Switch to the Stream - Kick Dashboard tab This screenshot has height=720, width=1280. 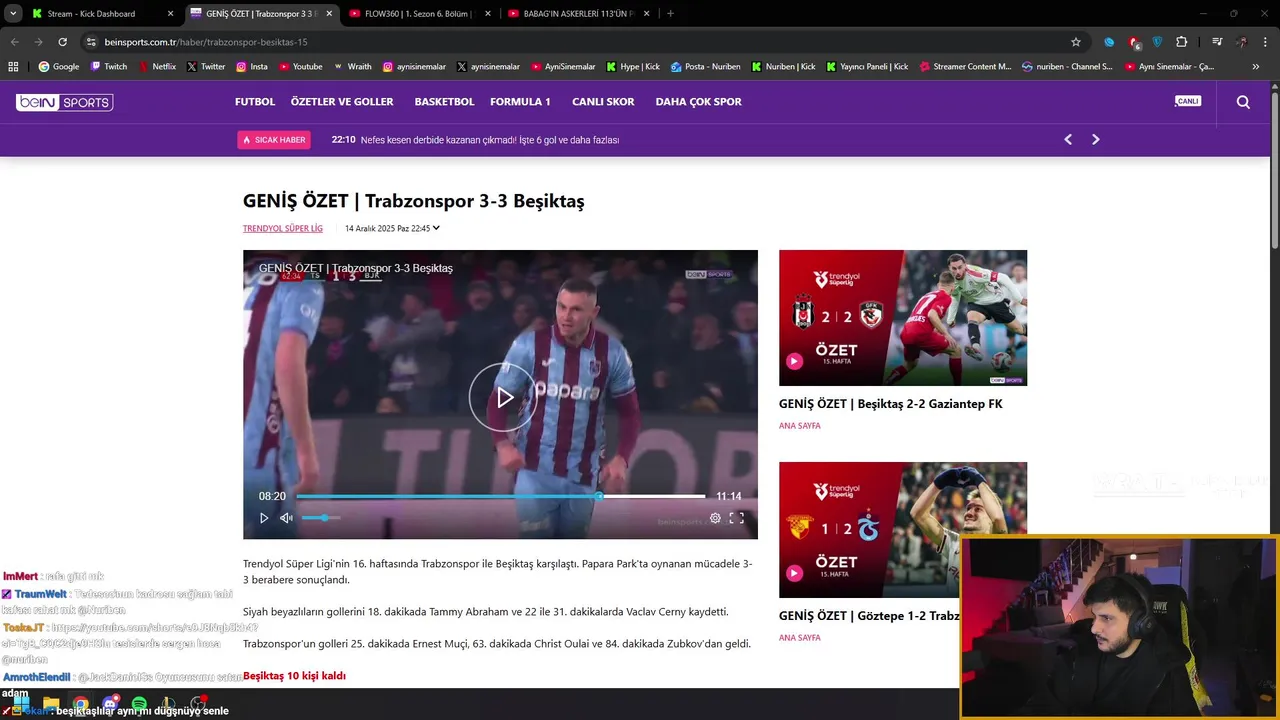[x=103, y=14]
